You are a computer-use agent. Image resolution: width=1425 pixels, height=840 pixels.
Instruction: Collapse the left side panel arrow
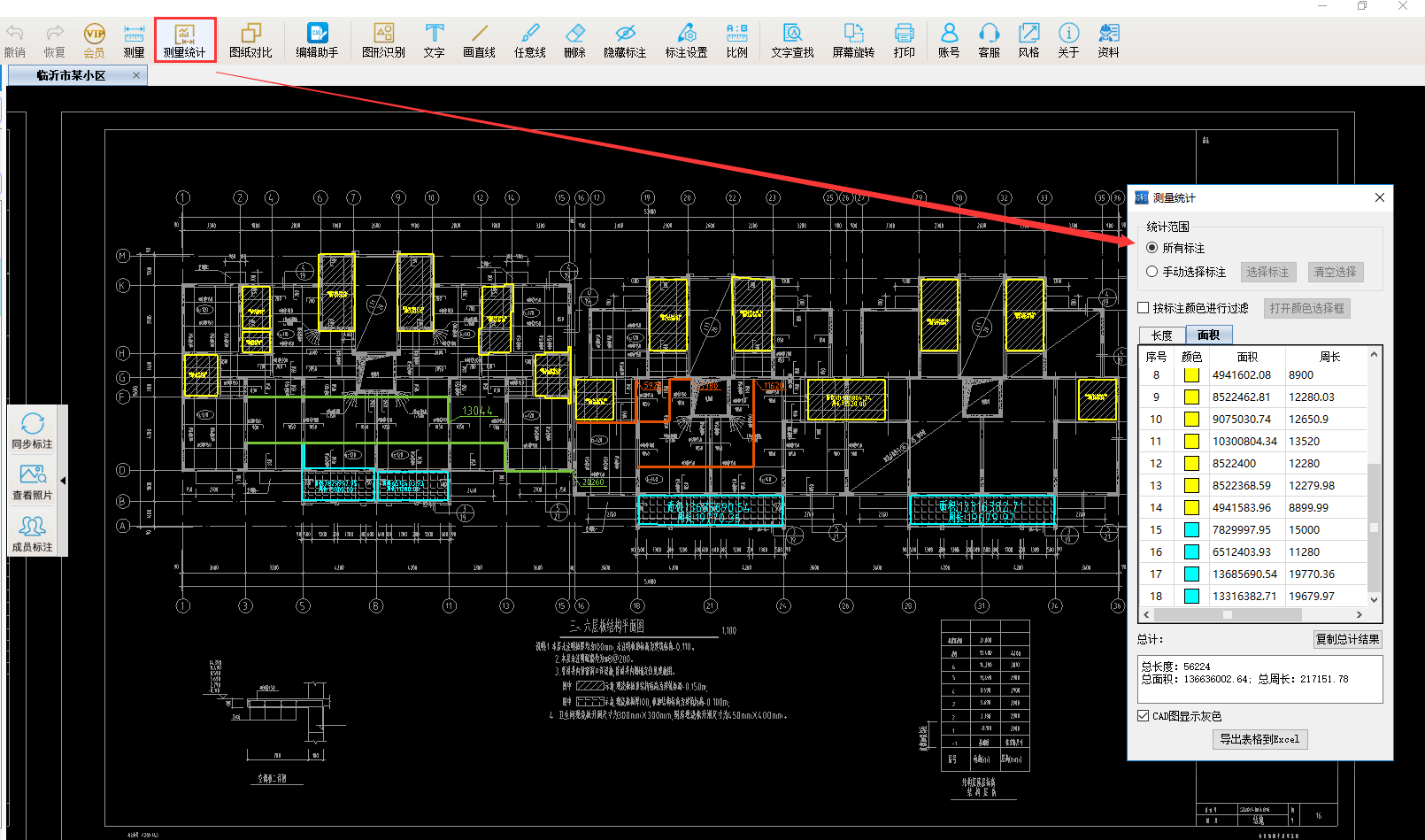coord(63,481)
